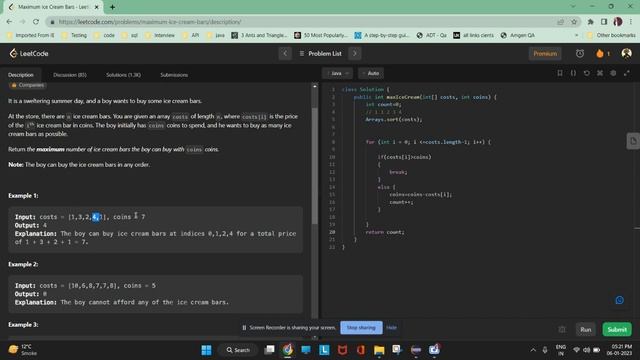Open the notes icon on right edge
The image size is (640, 360).
point(633,141)
